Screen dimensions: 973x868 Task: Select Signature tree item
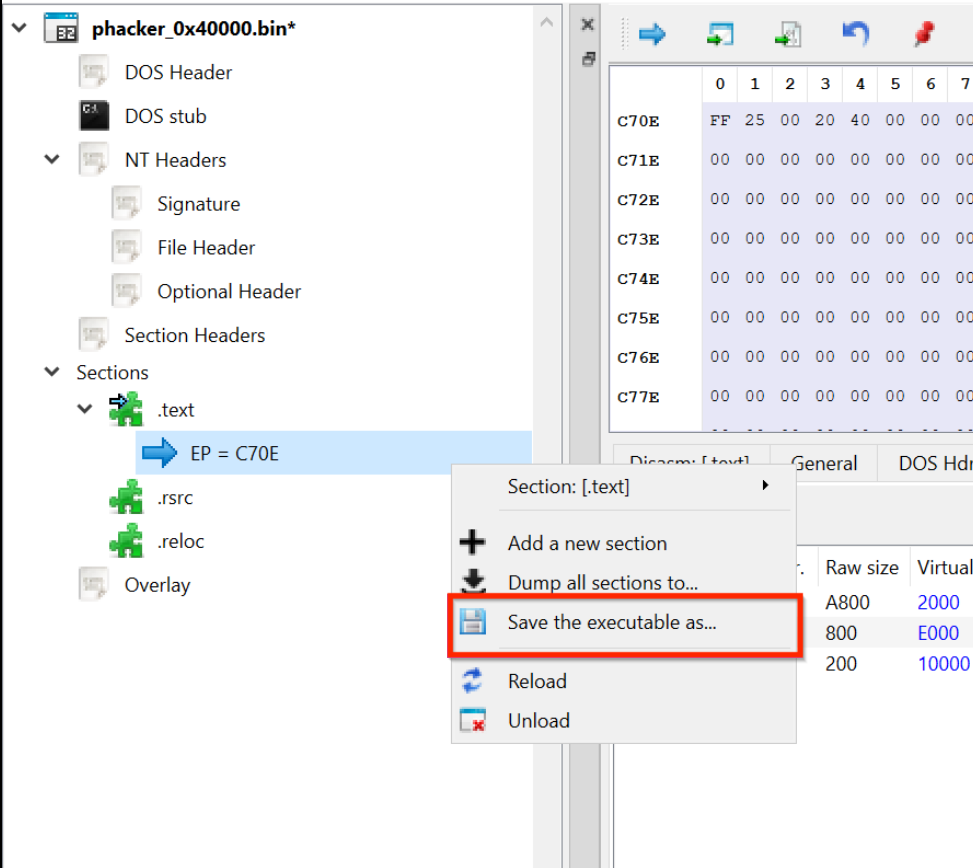coord(199,204)
